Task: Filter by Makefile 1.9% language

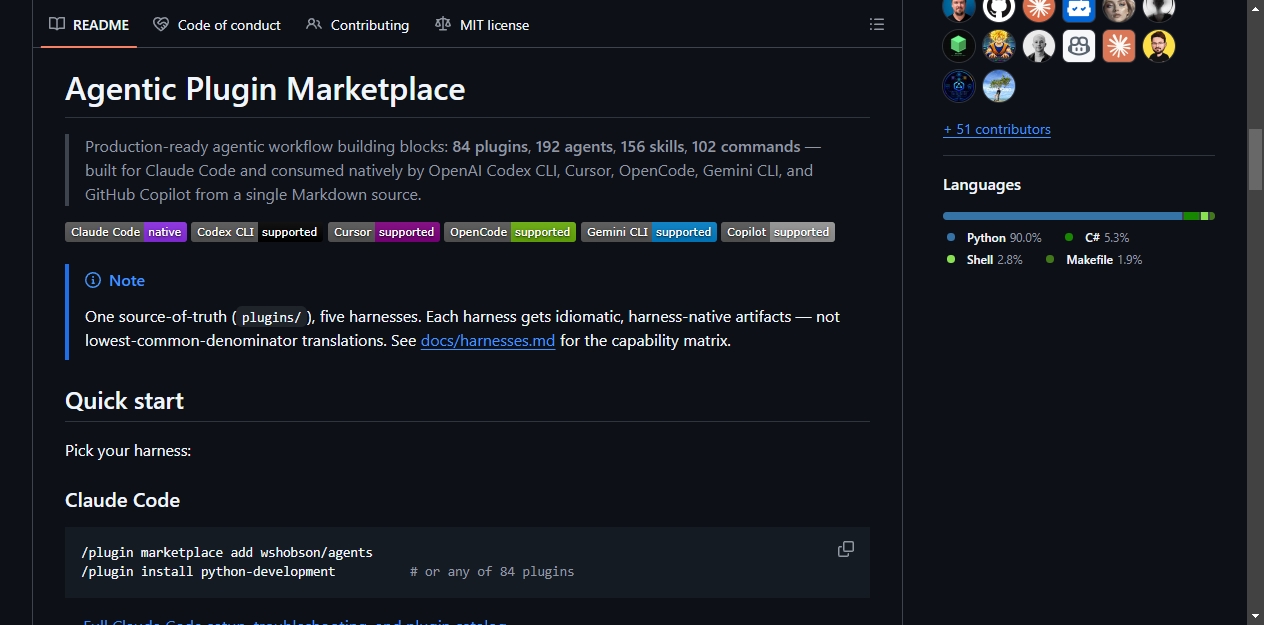Action: click(1094, 259)
